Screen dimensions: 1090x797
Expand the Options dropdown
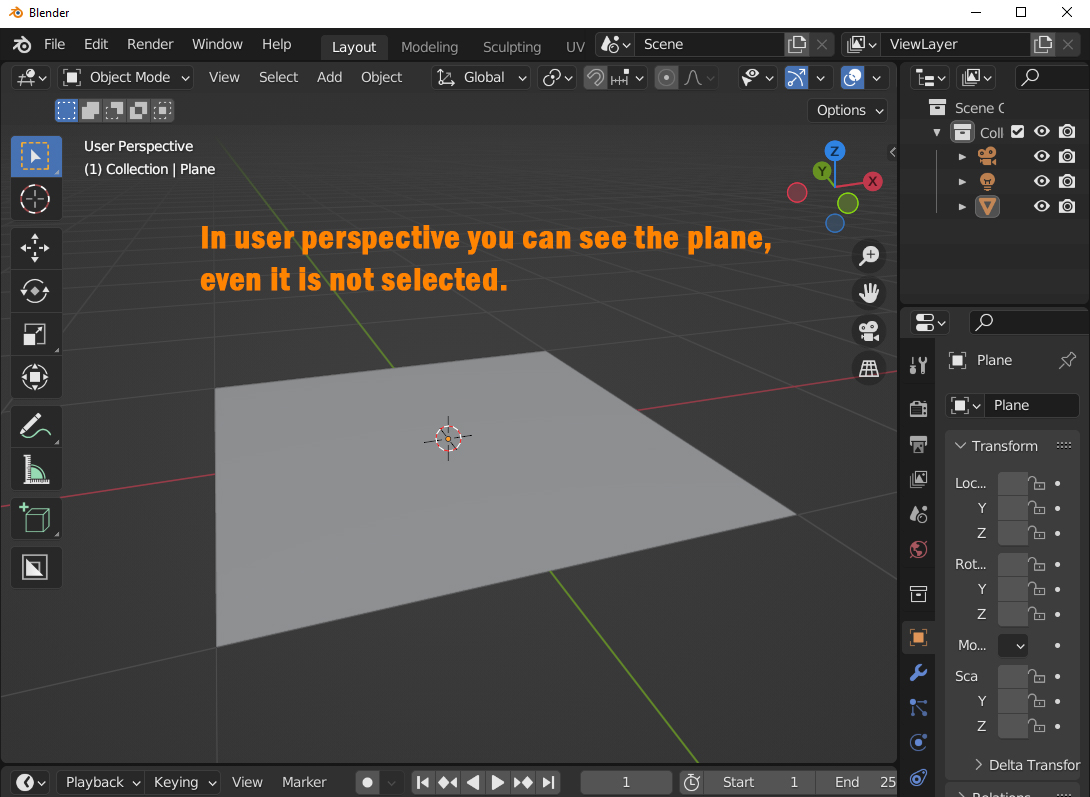tap(848, 110)
